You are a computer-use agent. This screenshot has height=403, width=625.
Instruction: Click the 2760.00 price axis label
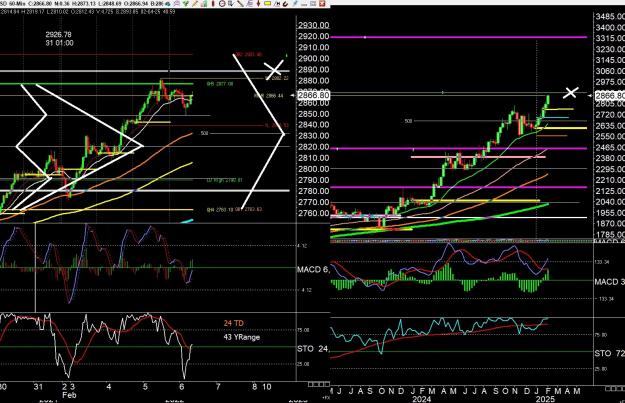coord(314,213)
